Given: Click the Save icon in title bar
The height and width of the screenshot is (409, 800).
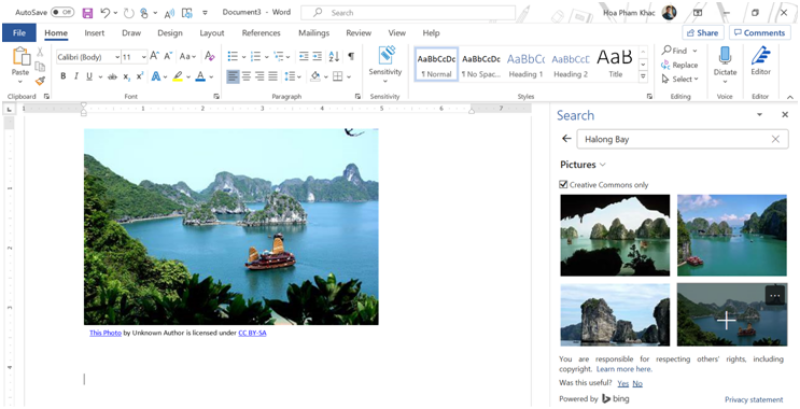Looking at the screenshot, I should tap(87, 13).
